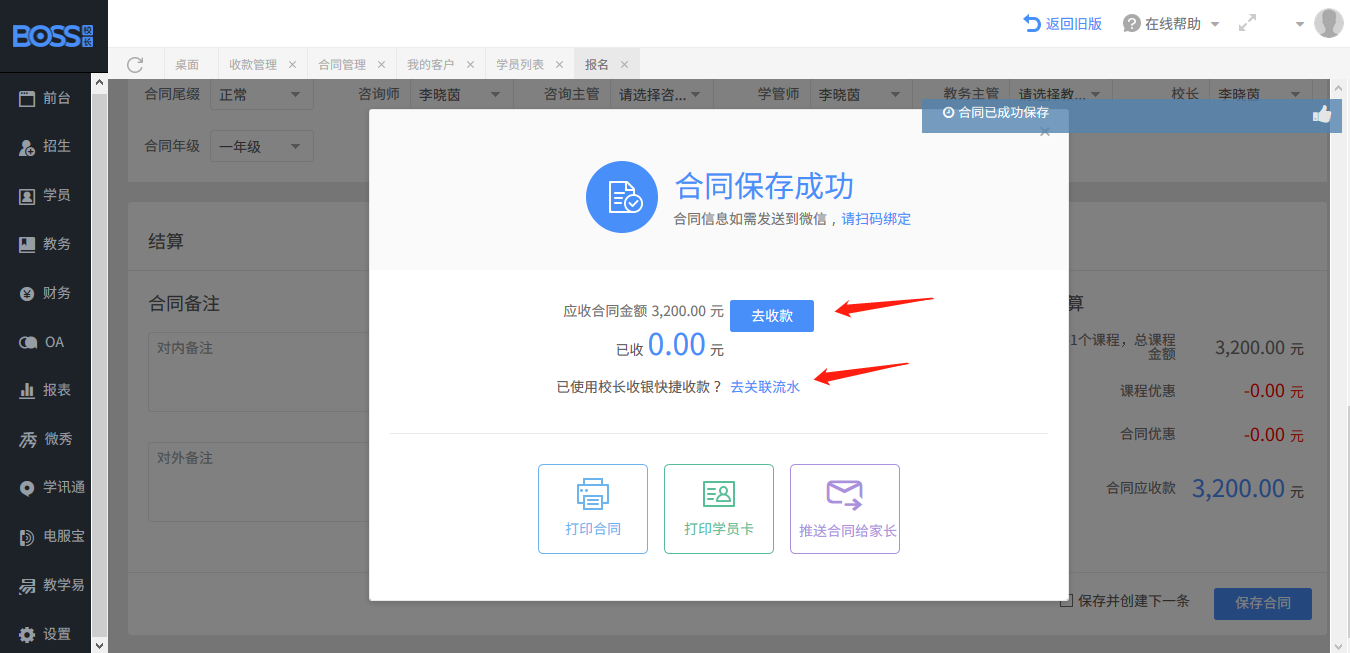Expand the 在线帮助 dropdown arrow
Viewport: 1350px width, 653px height.
point(1215,24)
